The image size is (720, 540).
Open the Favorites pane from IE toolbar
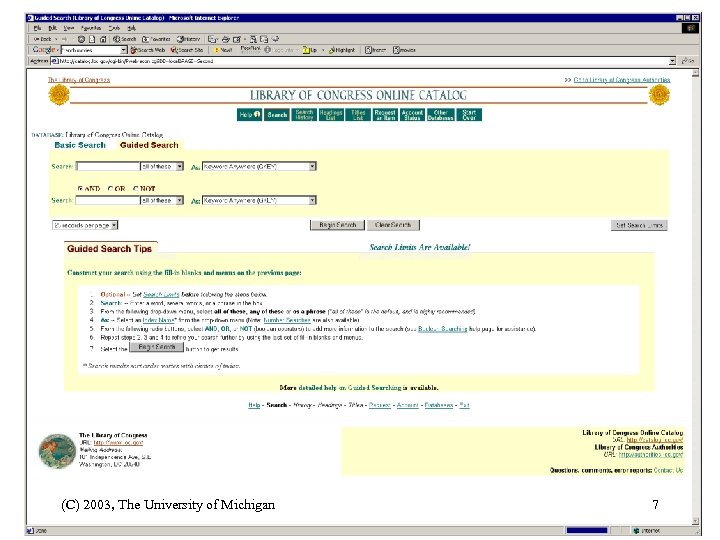click(156, 39)
